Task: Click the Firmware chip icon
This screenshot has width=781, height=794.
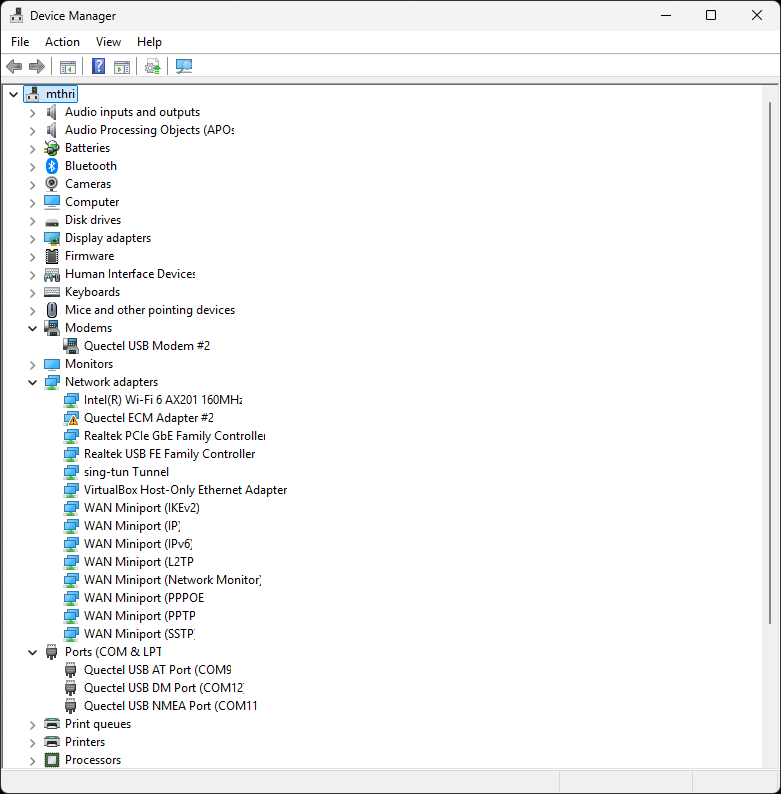Action: (52, 256)
